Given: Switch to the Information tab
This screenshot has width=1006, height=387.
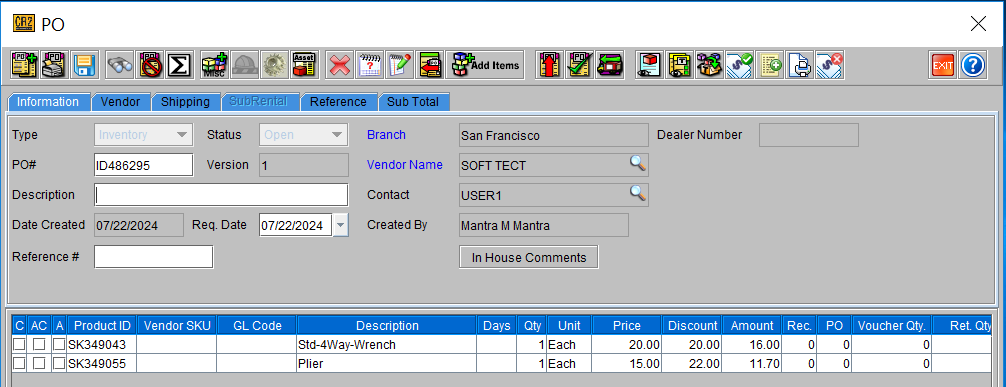Looking at the screenshot, I should pyautogui.click(x=48, y=102).
